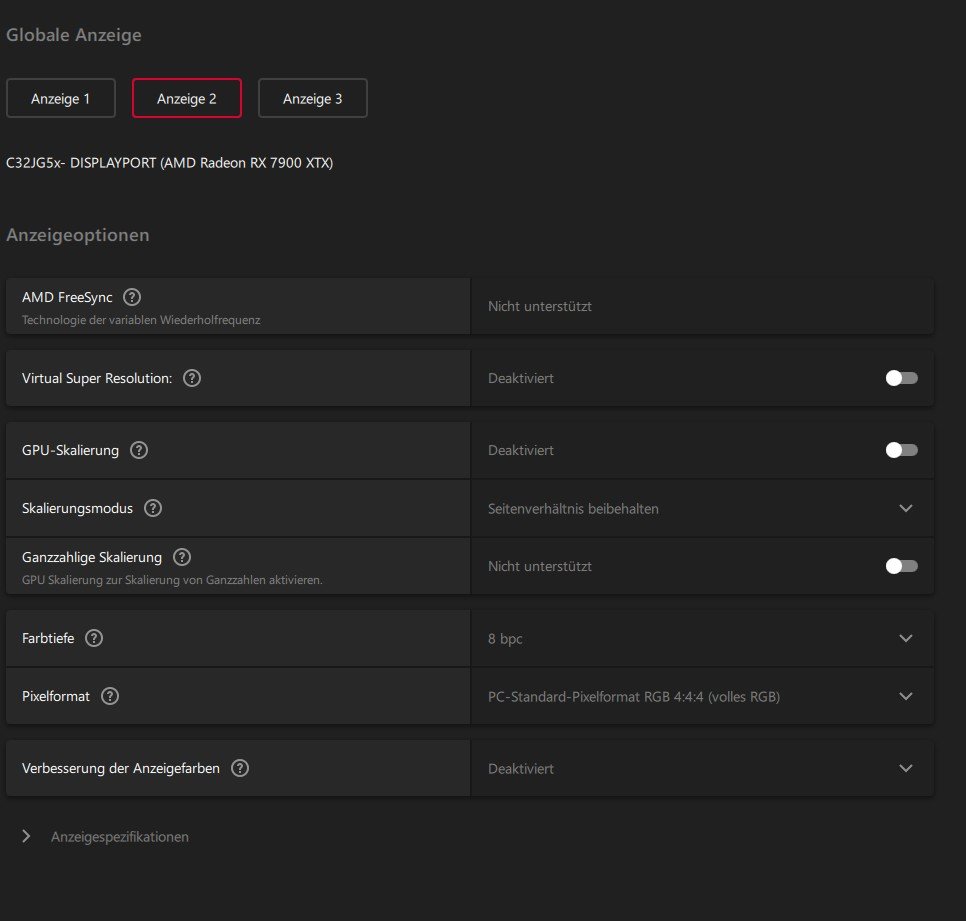Turn on the GPU-Skalierung switch
The height and width of the screenshot is (921, 966).
click(x=901, y=450)
